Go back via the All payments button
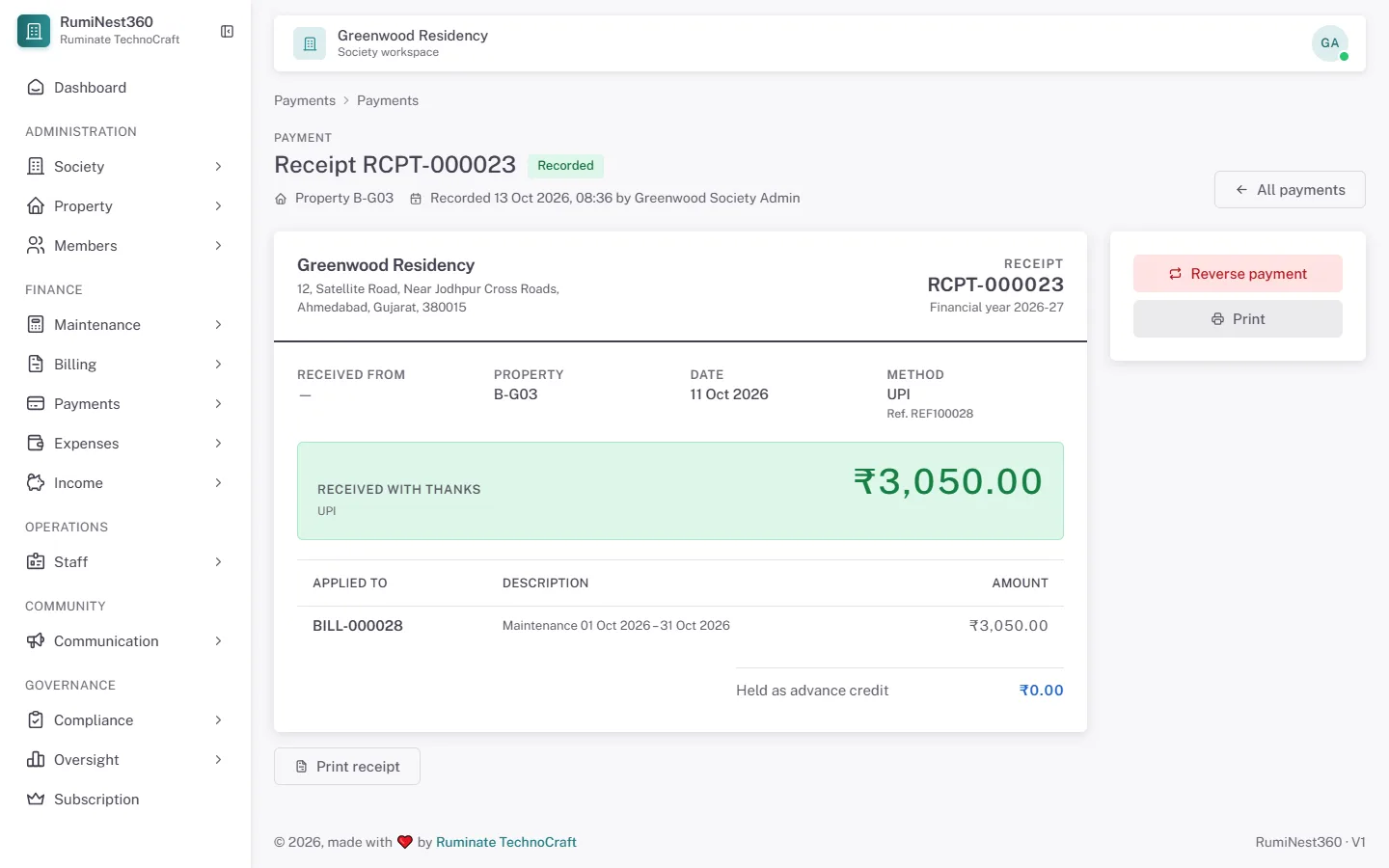This screenshot has height=868, width=1389. tap(1290, 190)
